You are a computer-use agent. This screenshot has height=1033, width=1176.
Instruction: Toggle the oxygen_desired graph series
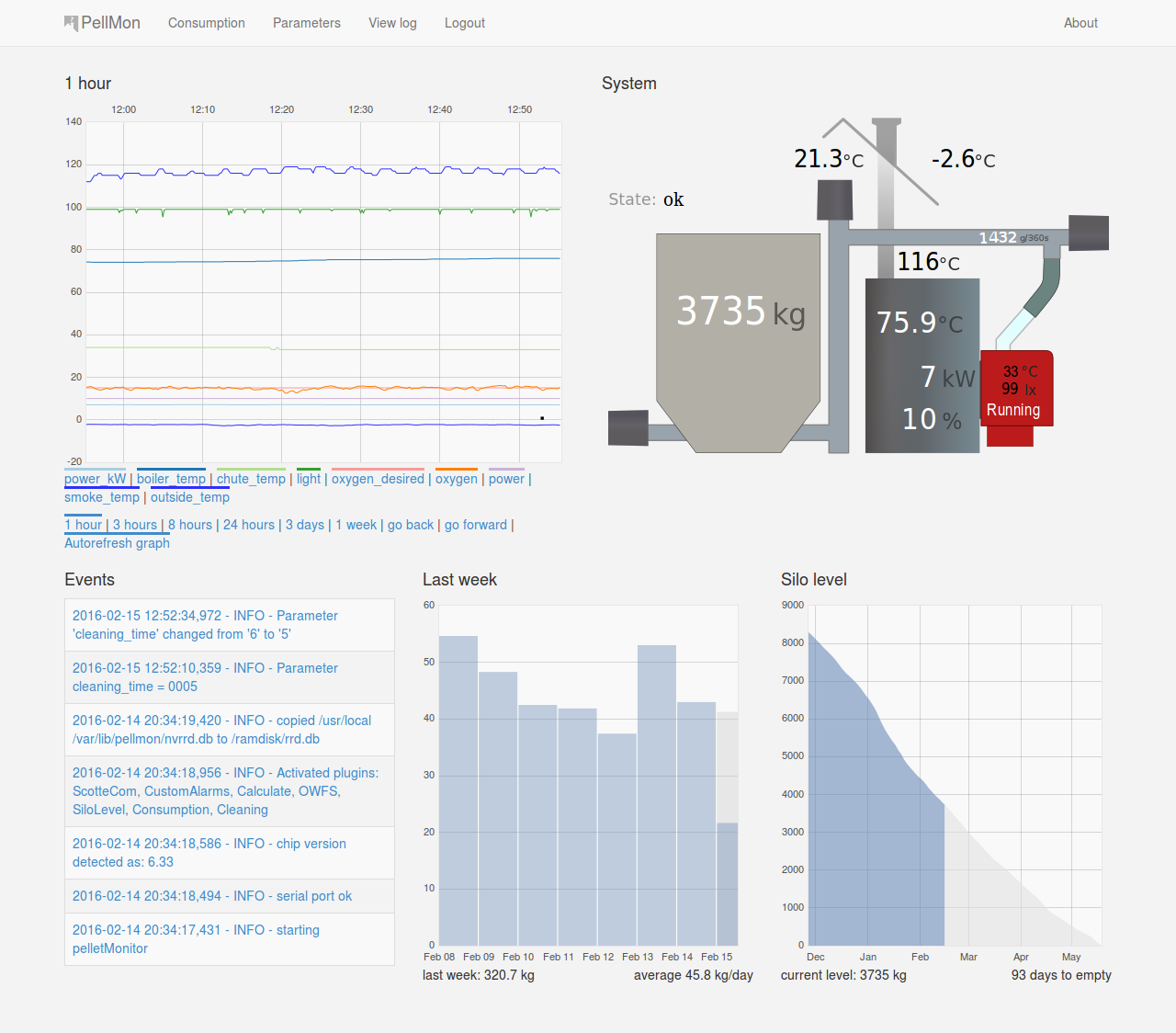pyautogui.click(x=378, y=479)
